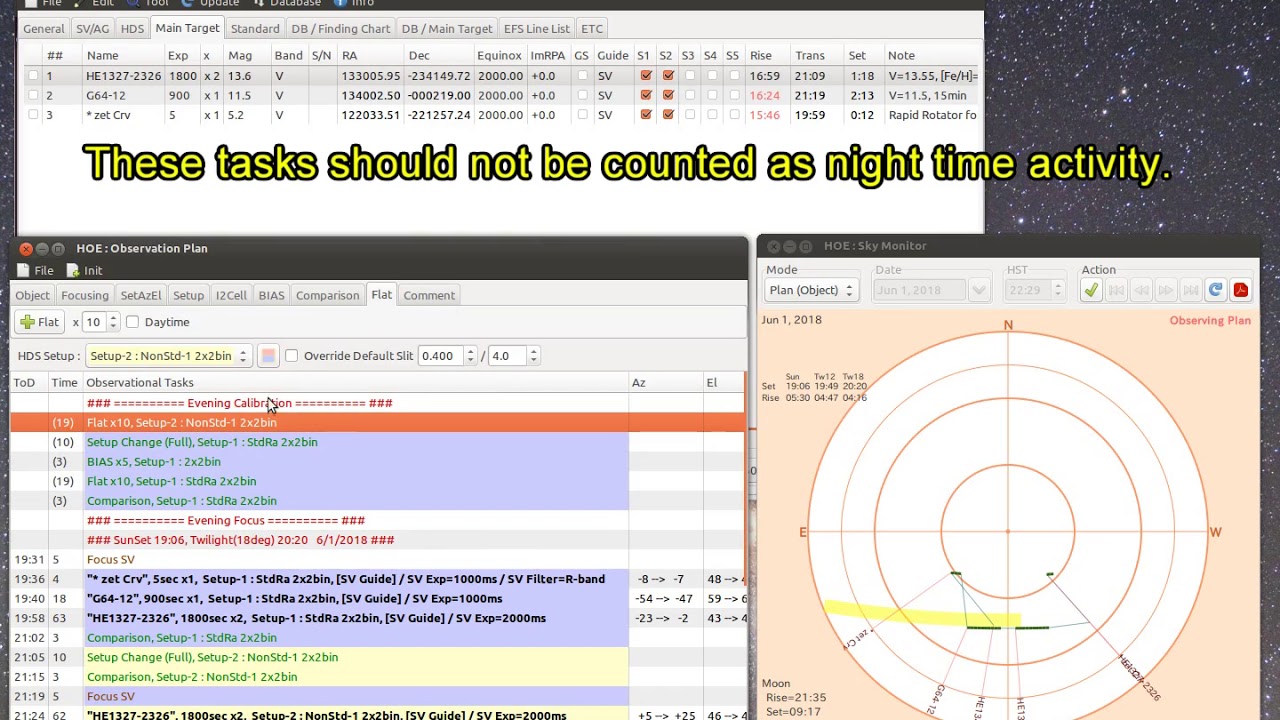Close the Observation Plan window
The width and height of the screenshot is (1280, 720).
[x=26, y=248]
